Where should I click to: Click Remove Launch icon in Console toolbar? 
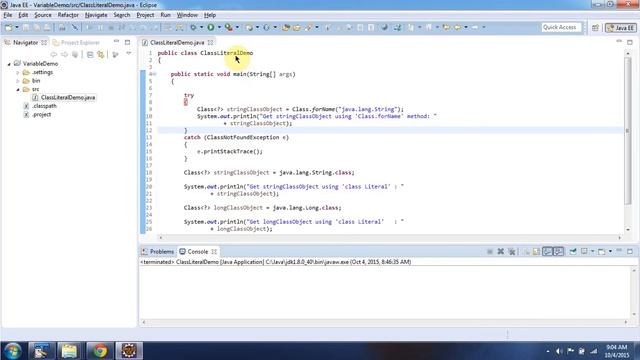(x=500, y=251)
